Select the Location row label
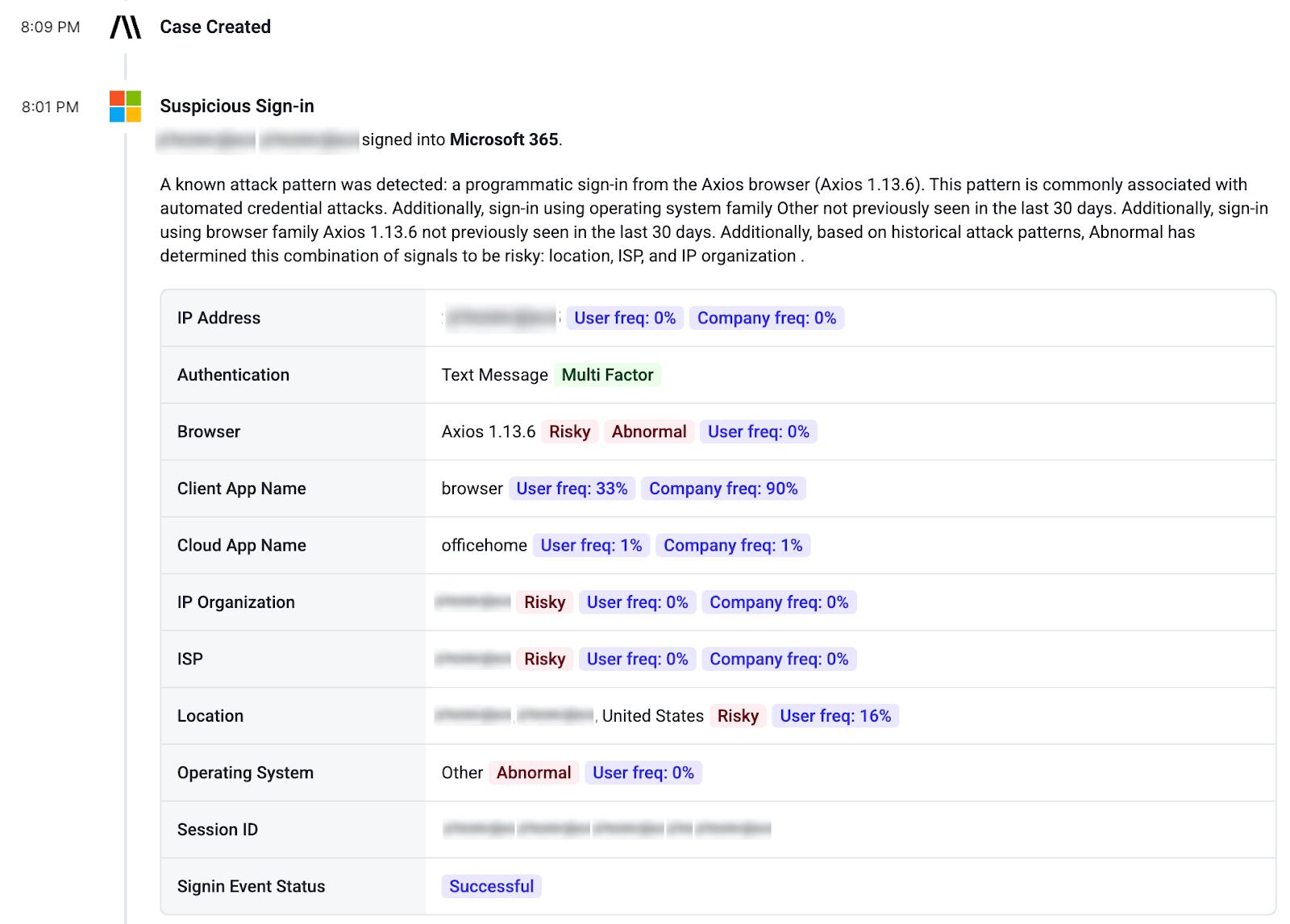 [x=210, y=716]
